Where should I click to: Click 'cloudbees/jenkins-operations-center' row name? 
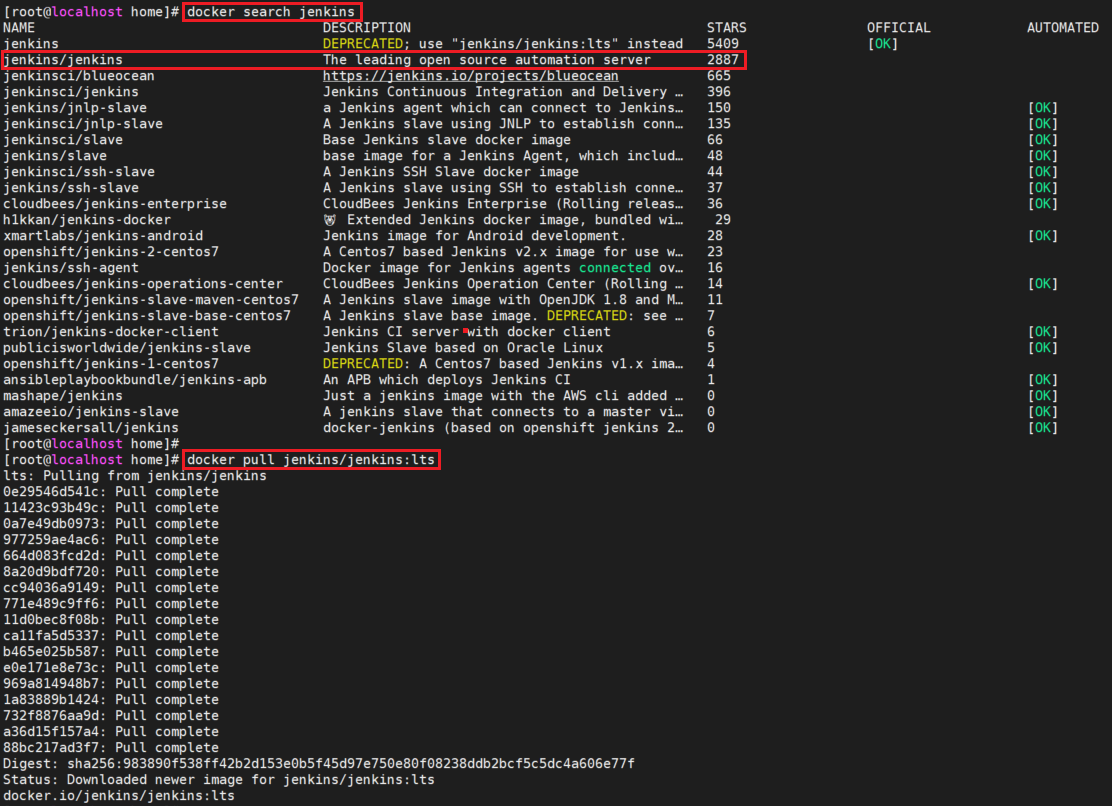click(x=143, y=284)
